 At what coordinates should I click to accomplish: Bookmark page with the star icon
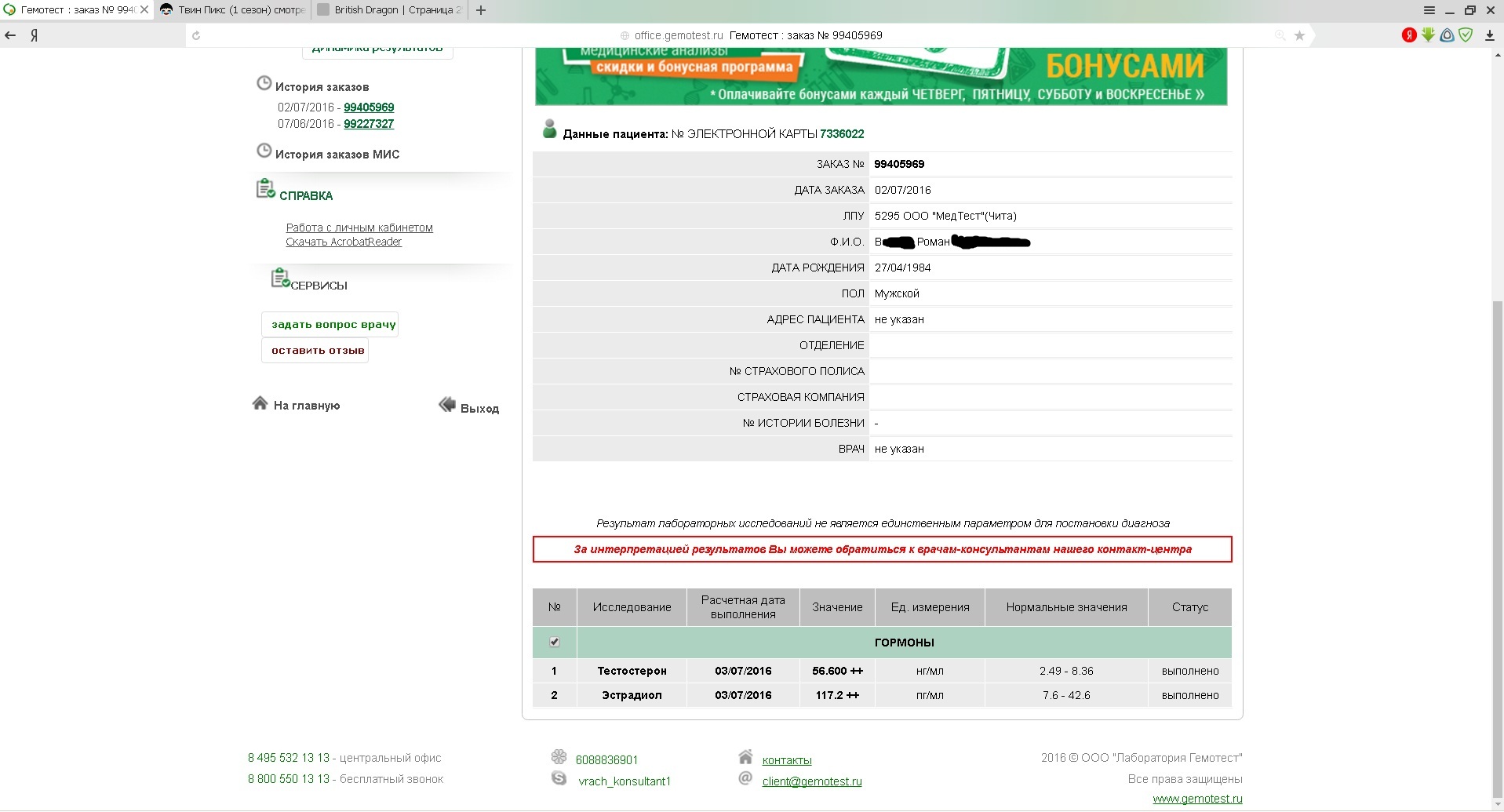[x=1299, y=35]
